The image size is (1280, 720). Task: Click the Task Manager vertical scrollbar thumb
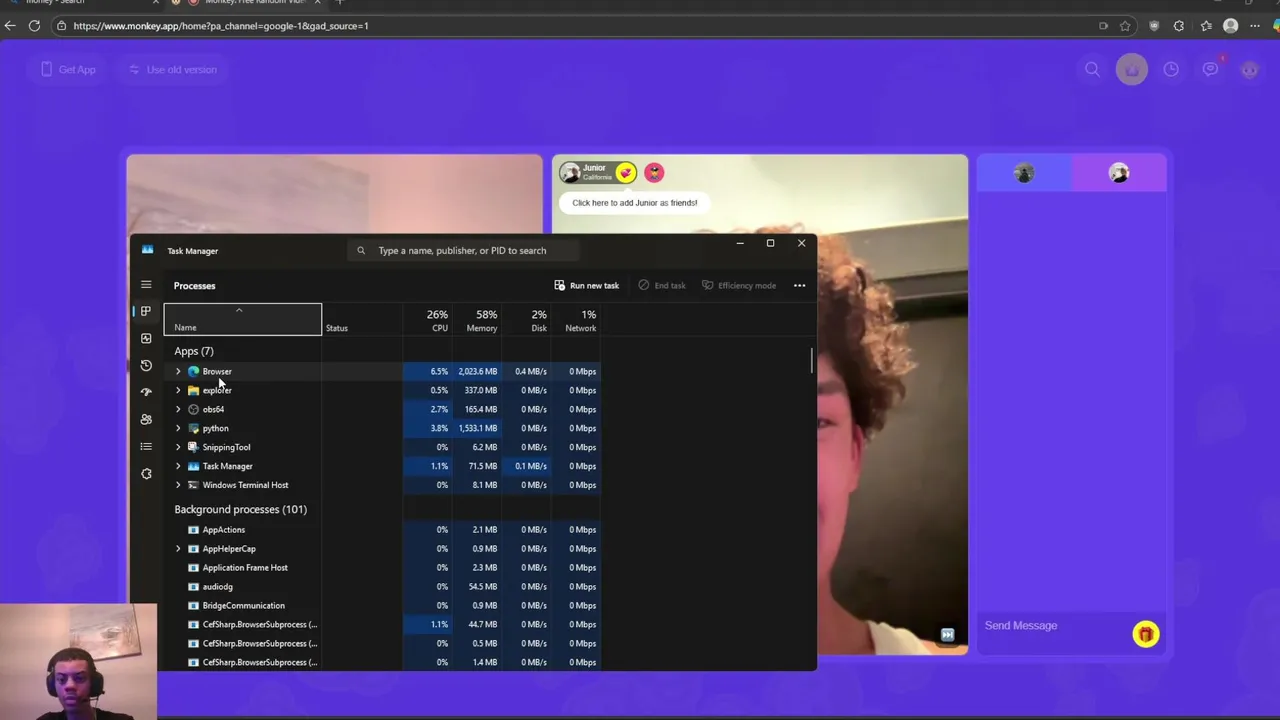click(812, 360)
